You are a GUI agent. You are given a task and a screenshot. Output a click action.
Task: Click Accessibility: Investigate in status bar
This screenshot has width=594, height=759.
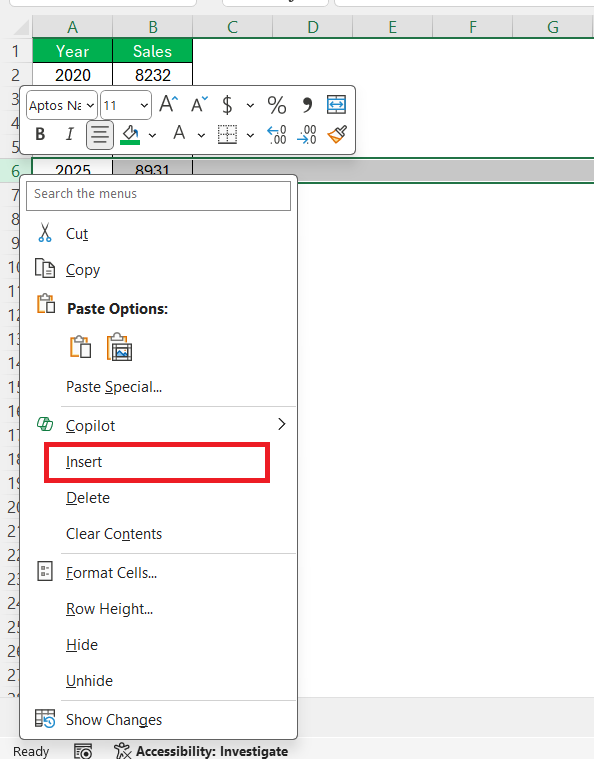pos(201,751)
